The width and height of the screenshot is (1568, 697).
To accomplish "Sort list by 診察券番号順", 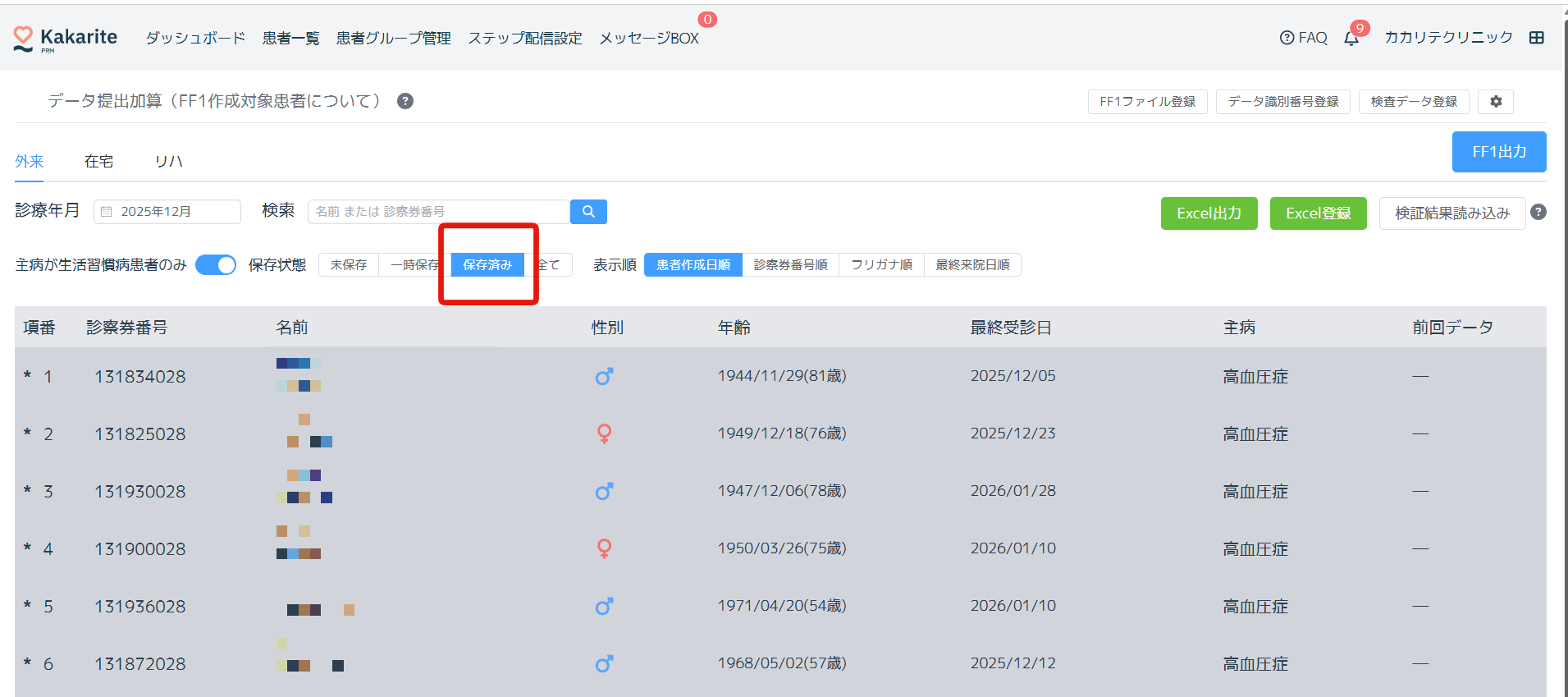I will click(x=790, y=265).
